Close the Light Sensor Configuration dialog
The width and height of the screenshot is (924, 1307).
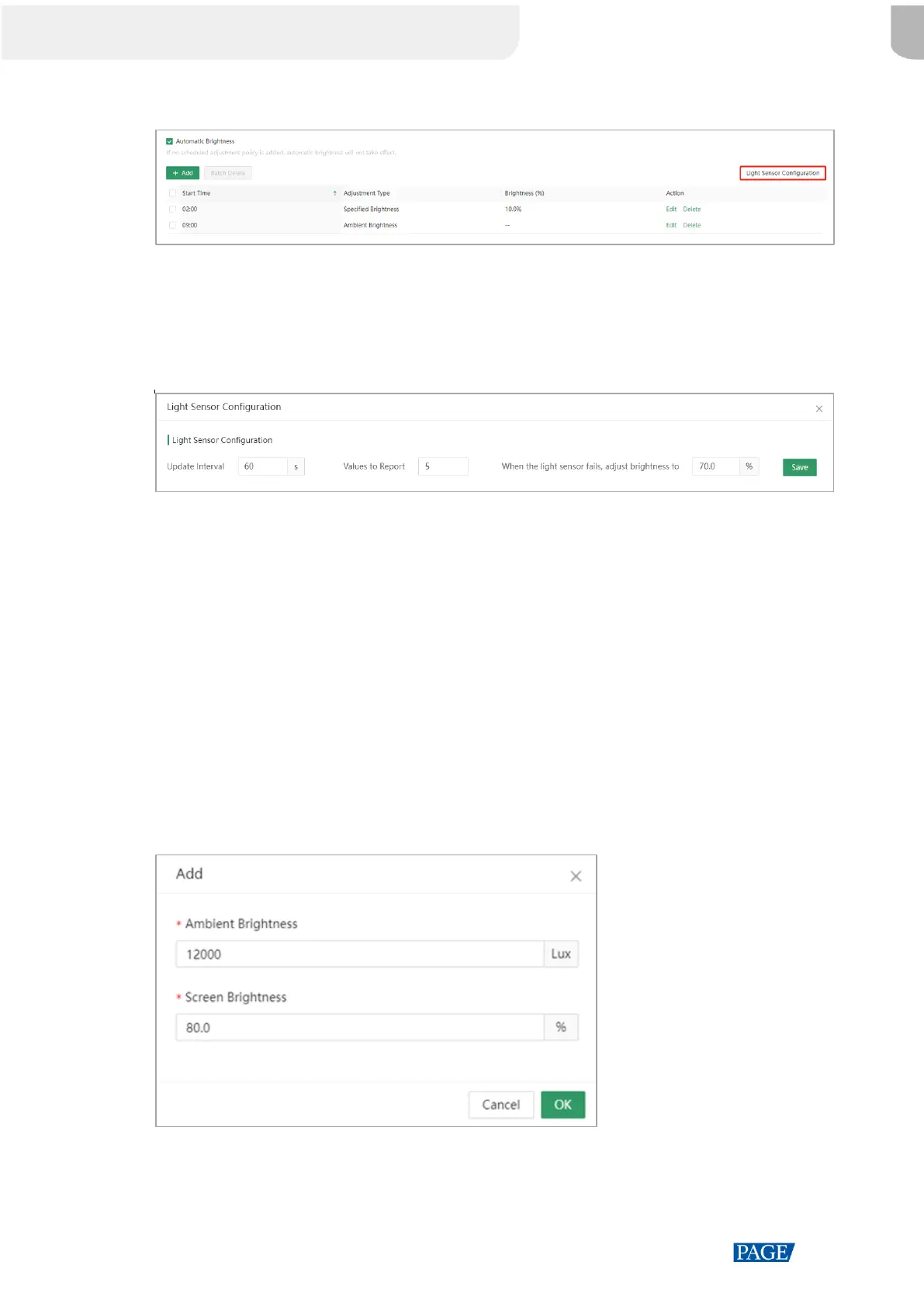818,409
